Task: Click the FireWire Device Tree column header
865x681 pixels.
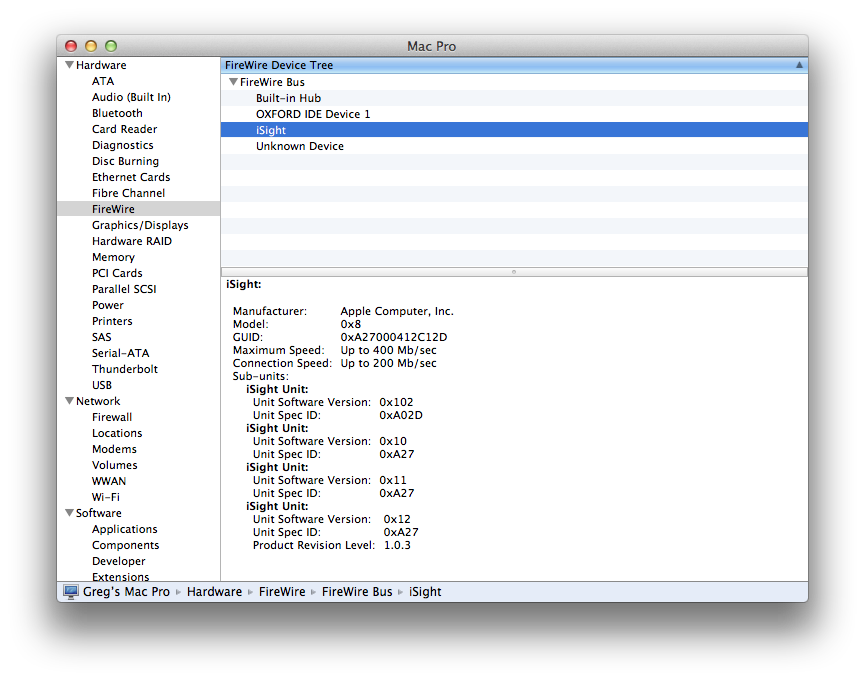Action: pos(514,65)
